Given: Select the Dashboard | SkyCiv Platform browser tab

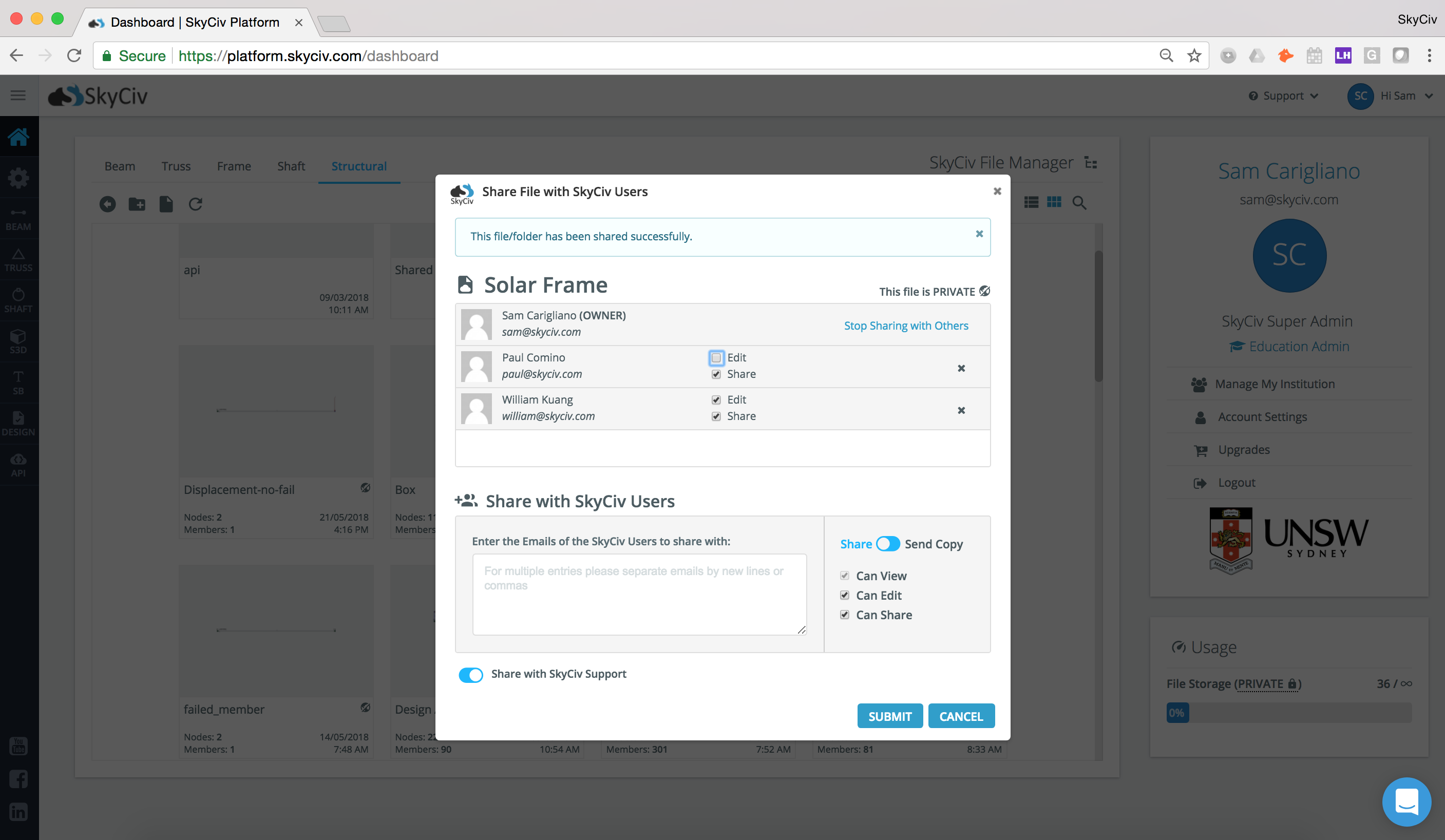Looking at the screenshot, I should pos(195,23).
